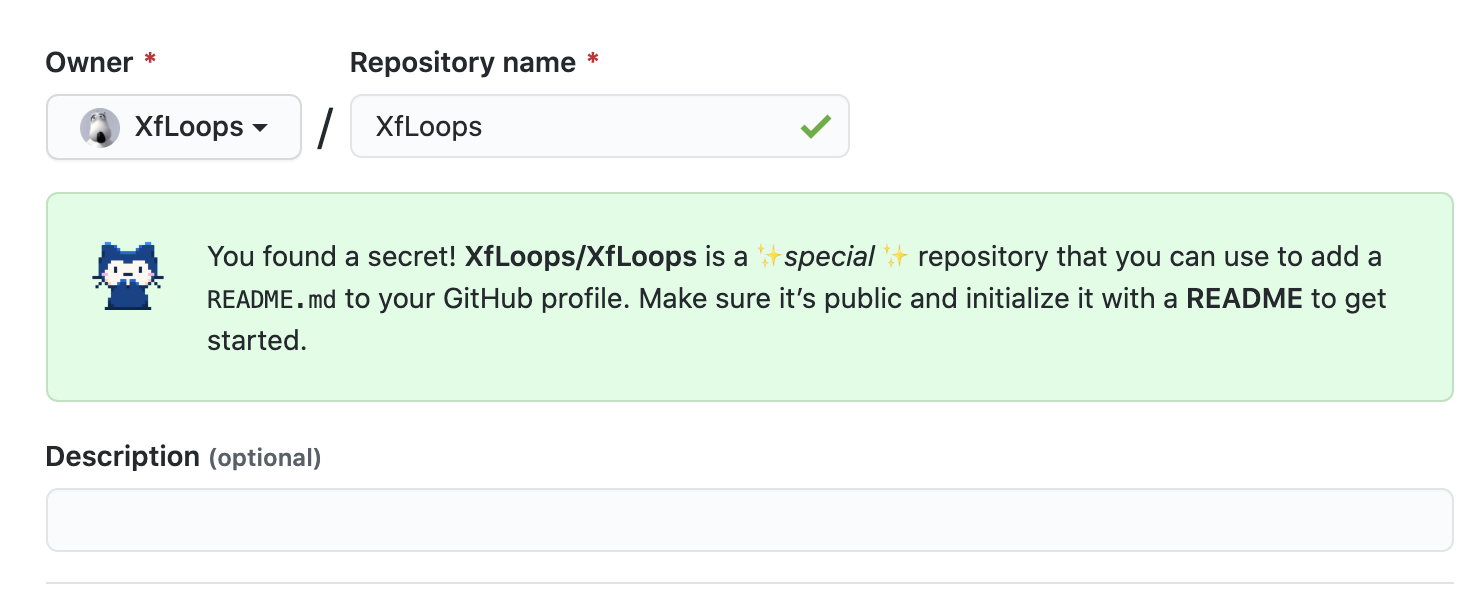The height and width of the screenshot is (594, 1480).
Task: Click the red asterisk beside Owner
Action: point(150,62)
